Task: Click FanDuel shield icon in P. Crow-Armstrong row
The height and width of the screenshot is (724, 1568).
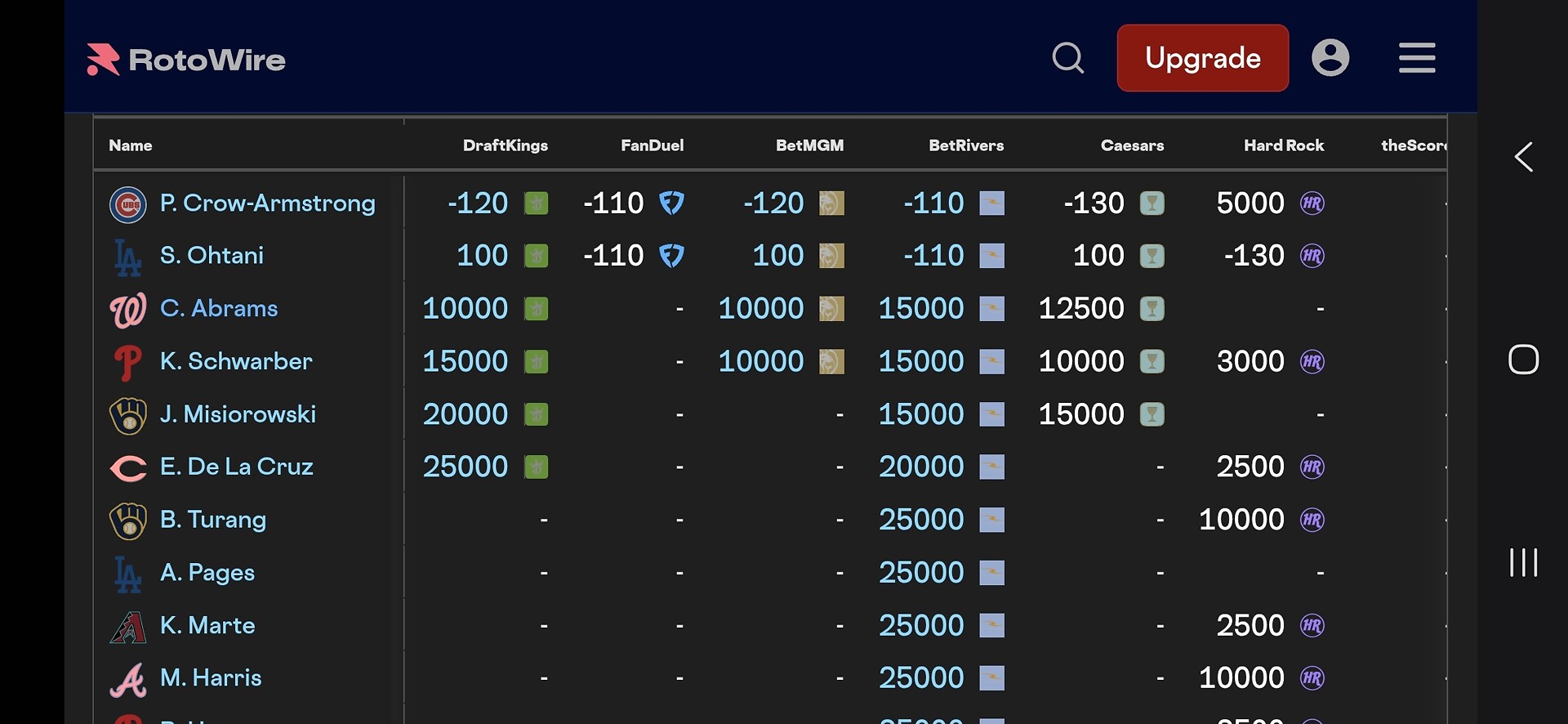Action: coord(672,203)
